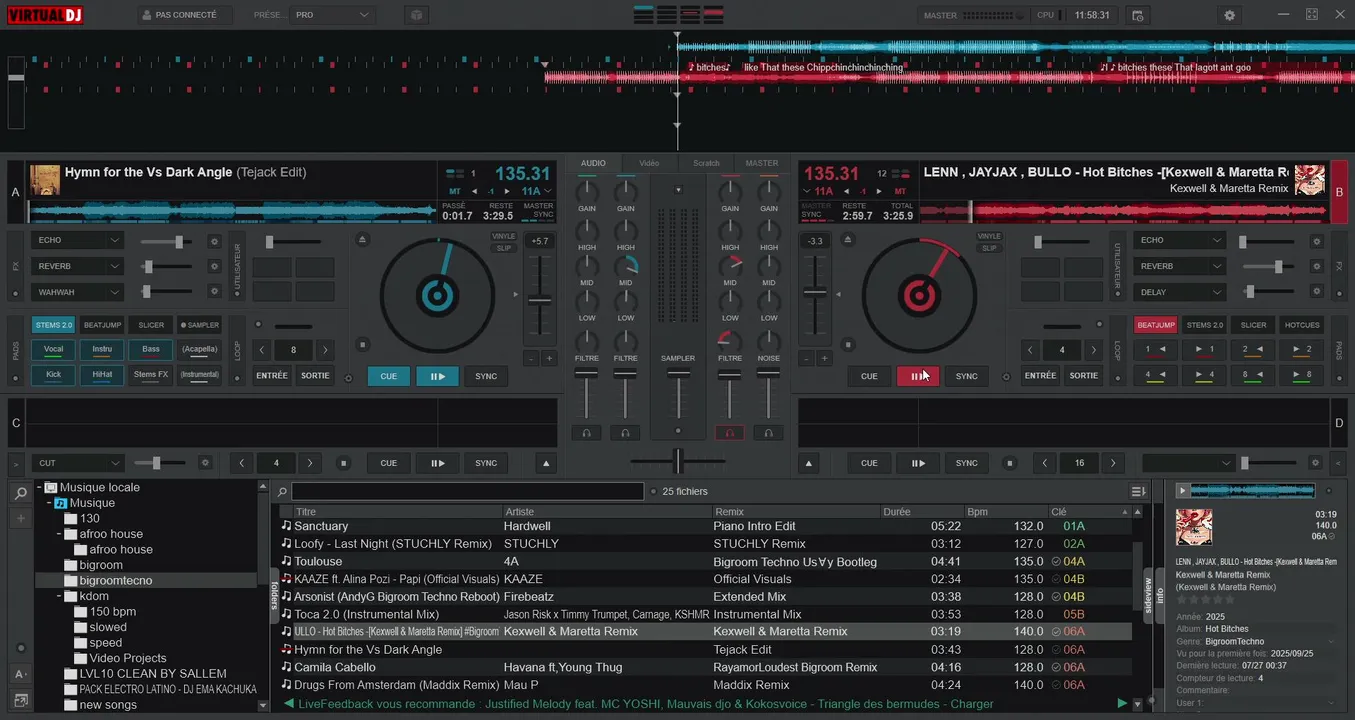Focus the browser search field
Image resolution: width=1355 pixels, height=720 pixels.
pos(467,491)
